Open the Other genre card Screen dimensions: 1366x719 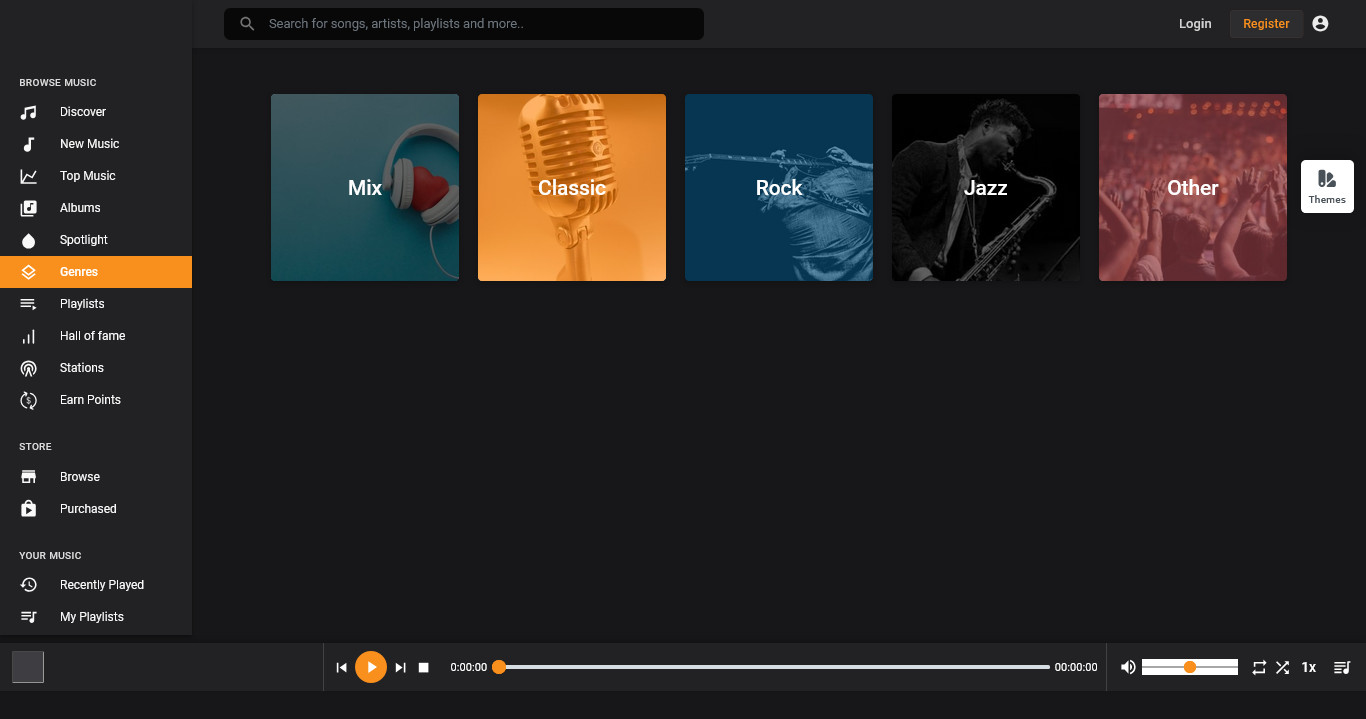(x=1193, y=188)
